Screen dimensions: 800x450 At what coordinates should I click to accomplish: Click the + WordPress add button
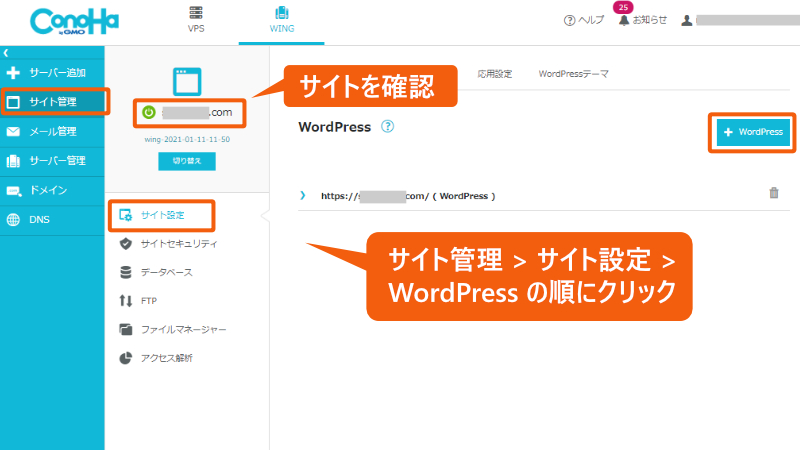point(753,132)
